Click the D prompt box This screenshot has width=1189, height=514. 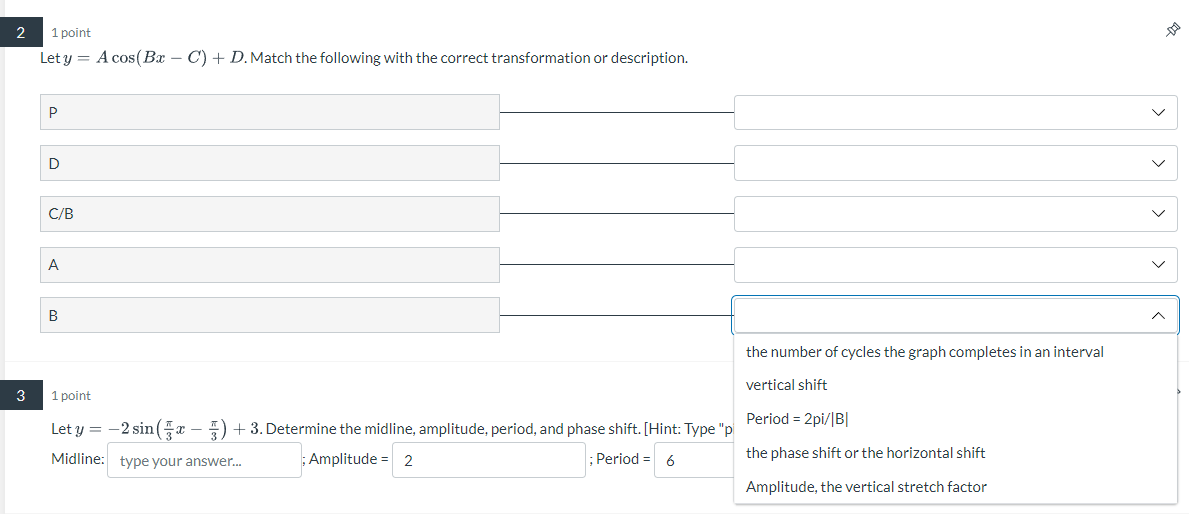pyautogui.click(x=270, y=163)
